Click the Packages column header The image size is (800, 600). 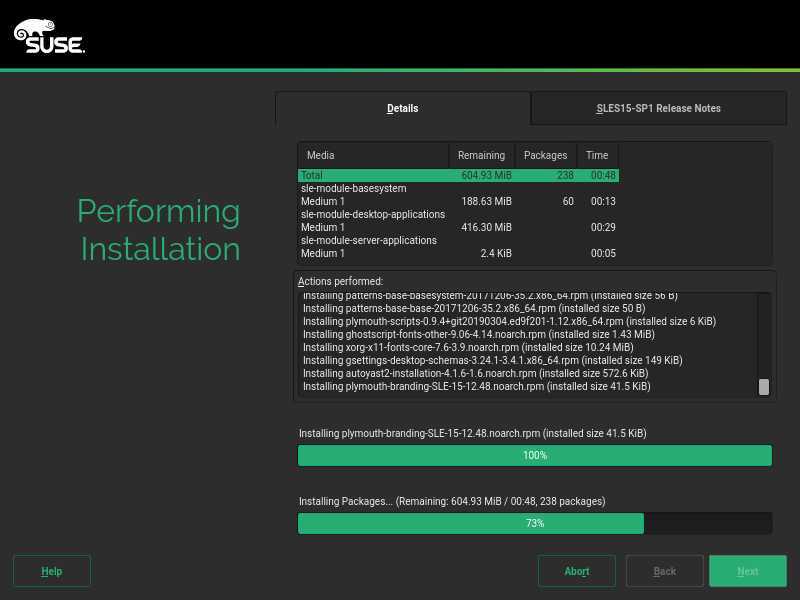point(545,155)
